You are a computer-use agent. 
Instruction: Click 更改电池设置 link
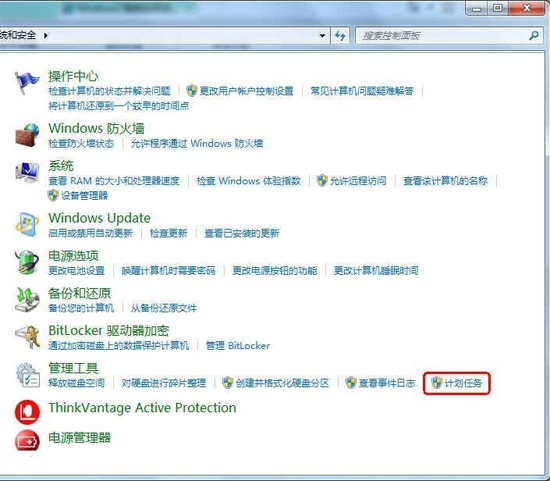click(x=76, y=270)
